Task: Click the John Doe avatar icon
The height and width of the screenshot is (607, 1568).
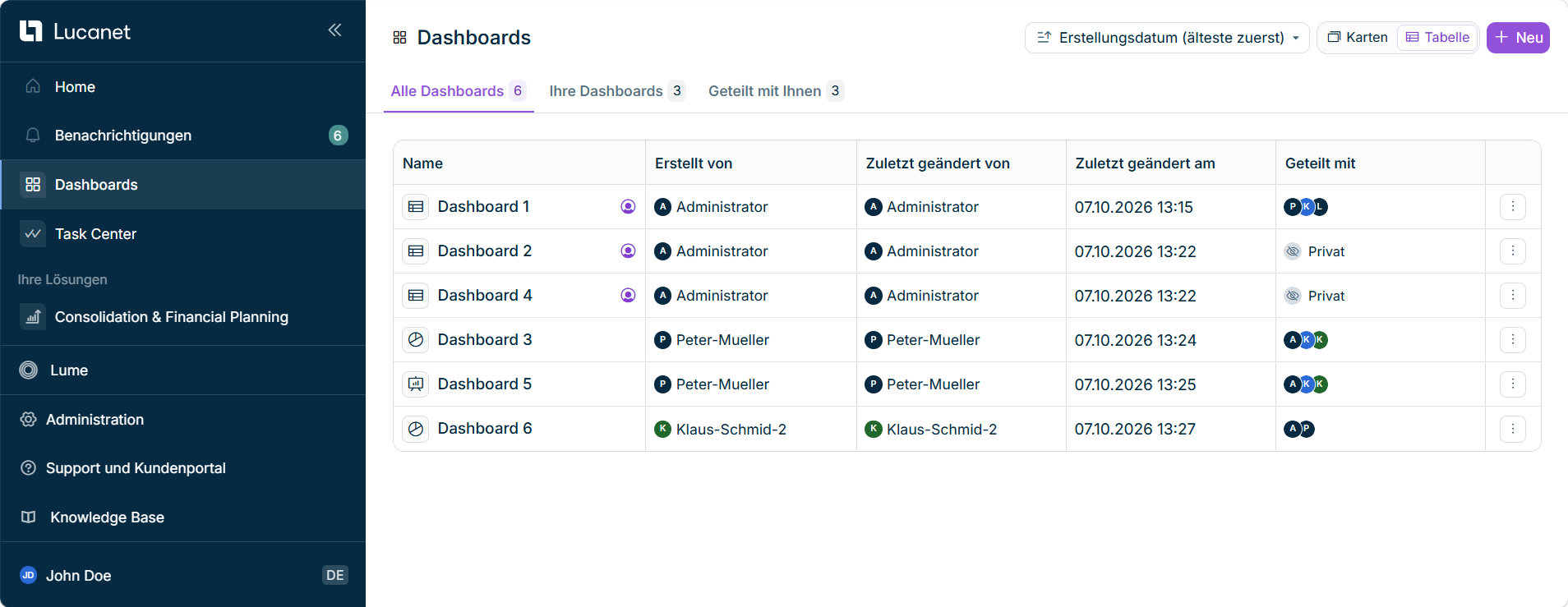Action: (28, 575)
